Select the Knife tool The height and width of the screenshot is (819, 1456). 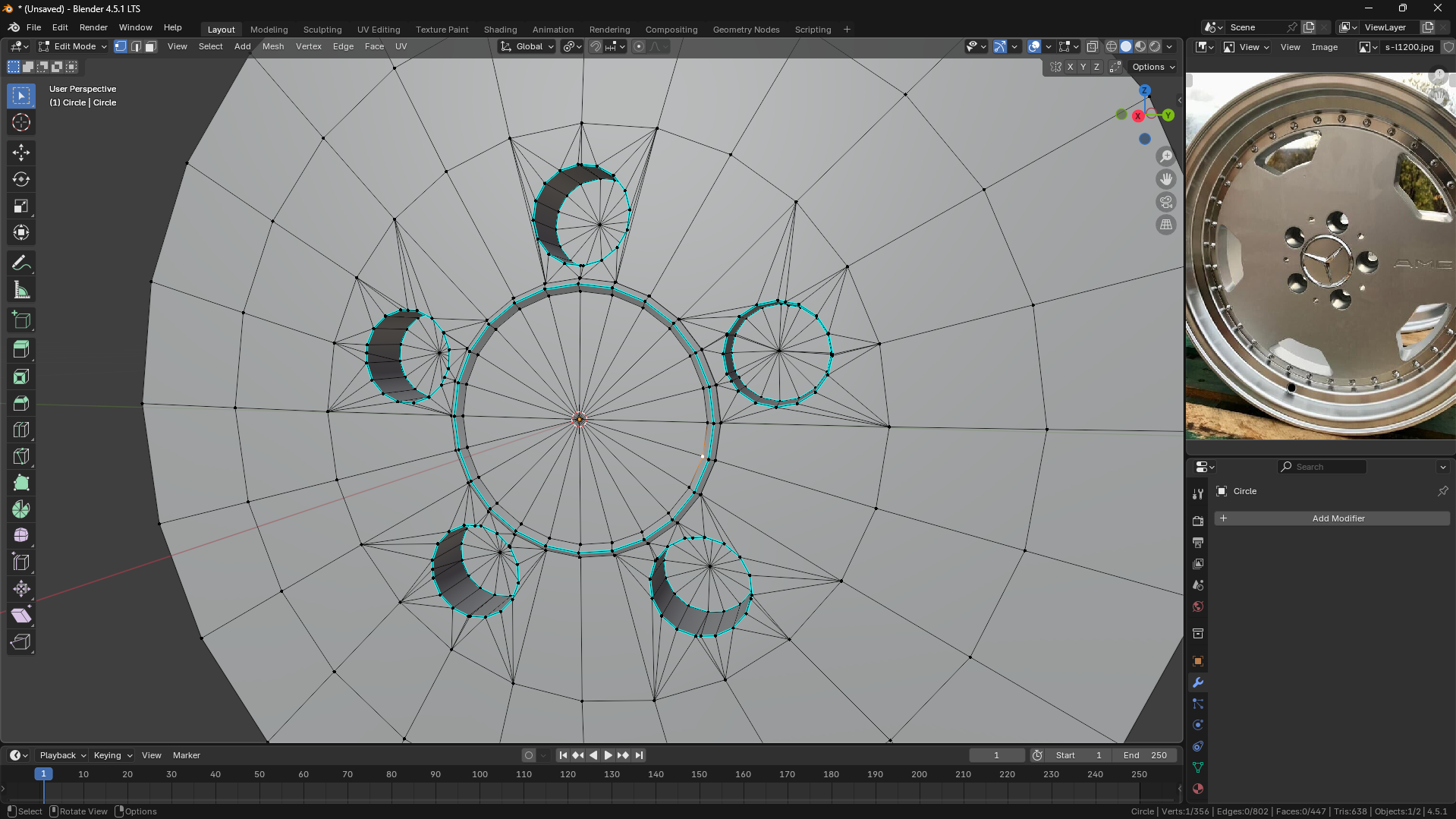tap(21, 456)
